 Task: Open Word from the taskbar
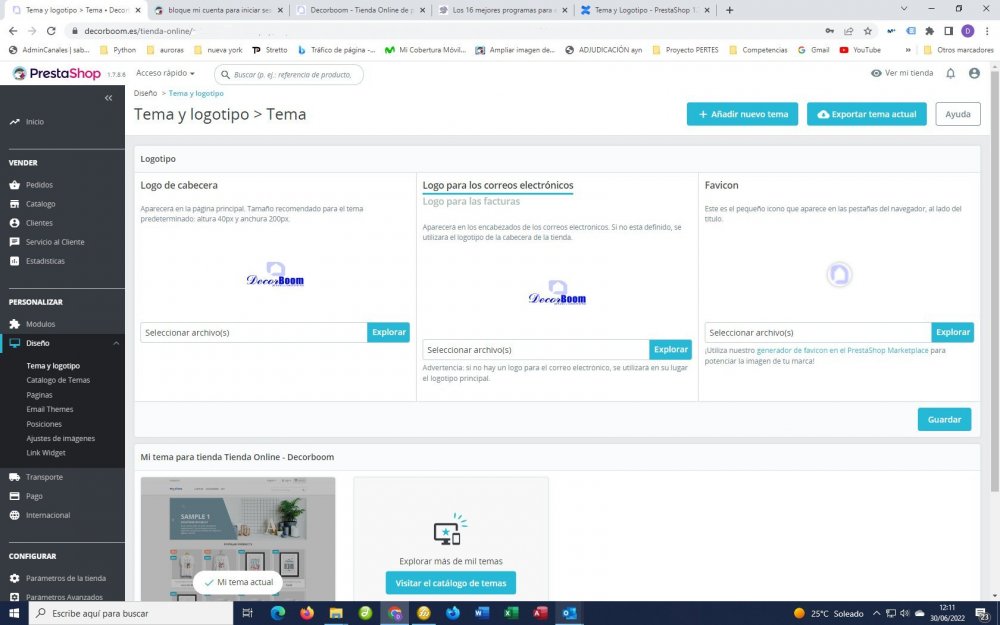482,614
